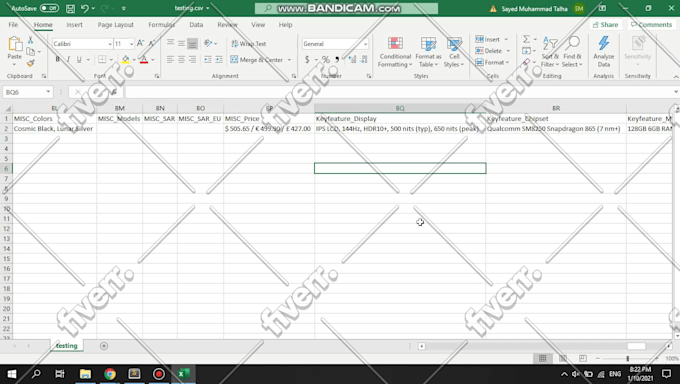Toggle Center alignment
Screen dimensions: 680x384
[181, 59]
